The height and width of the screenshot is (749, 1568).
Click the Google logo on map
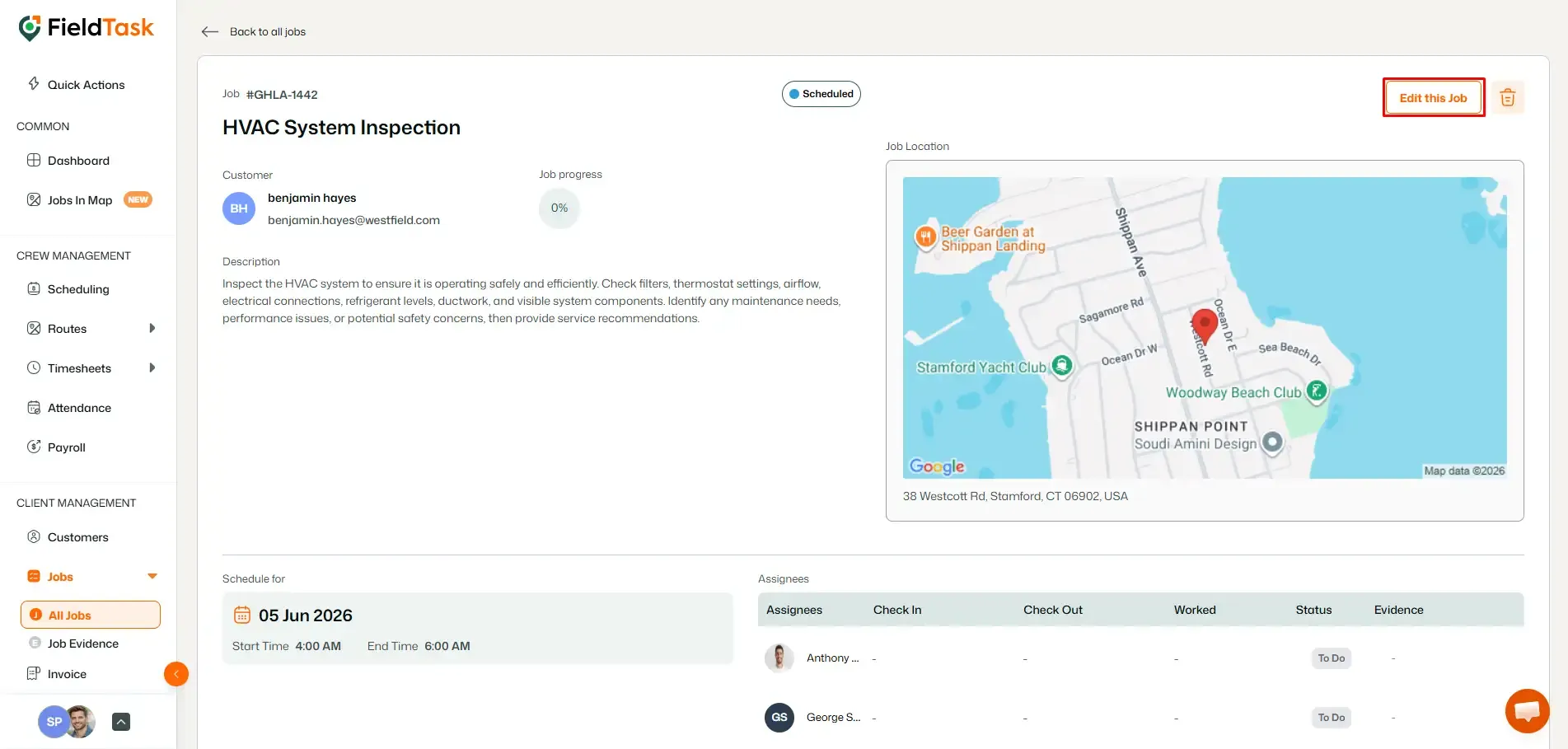click(937, 466)
